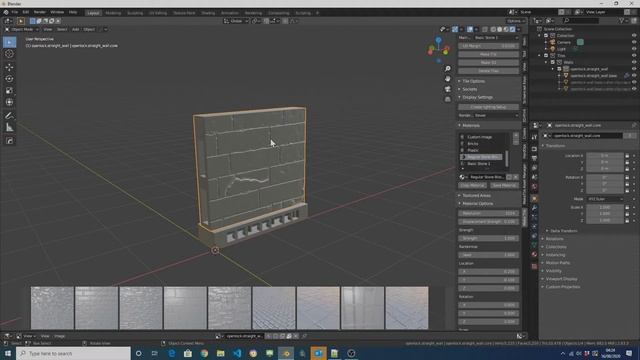Click the Copy Material button
Screen dimensions: 640x360
(x=472, y=185)
